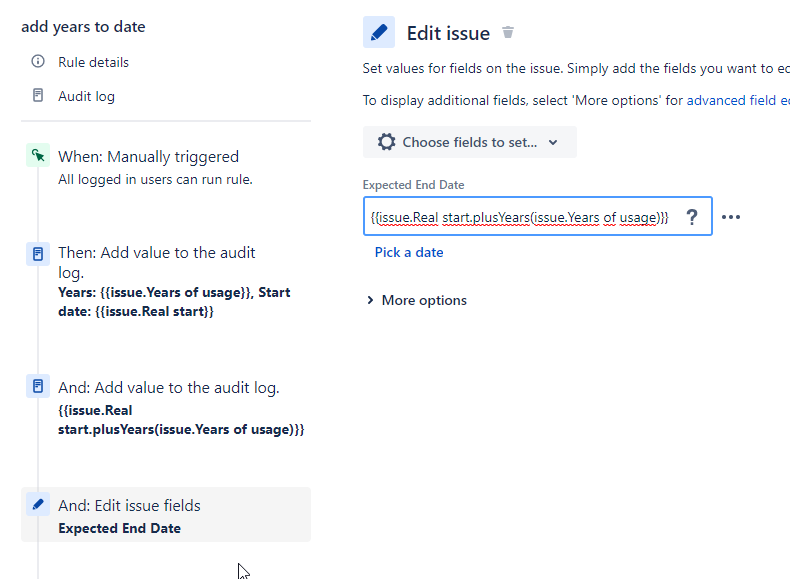Click the trash icon beside Edit issue
790x579 pixels.
[508, 33]
